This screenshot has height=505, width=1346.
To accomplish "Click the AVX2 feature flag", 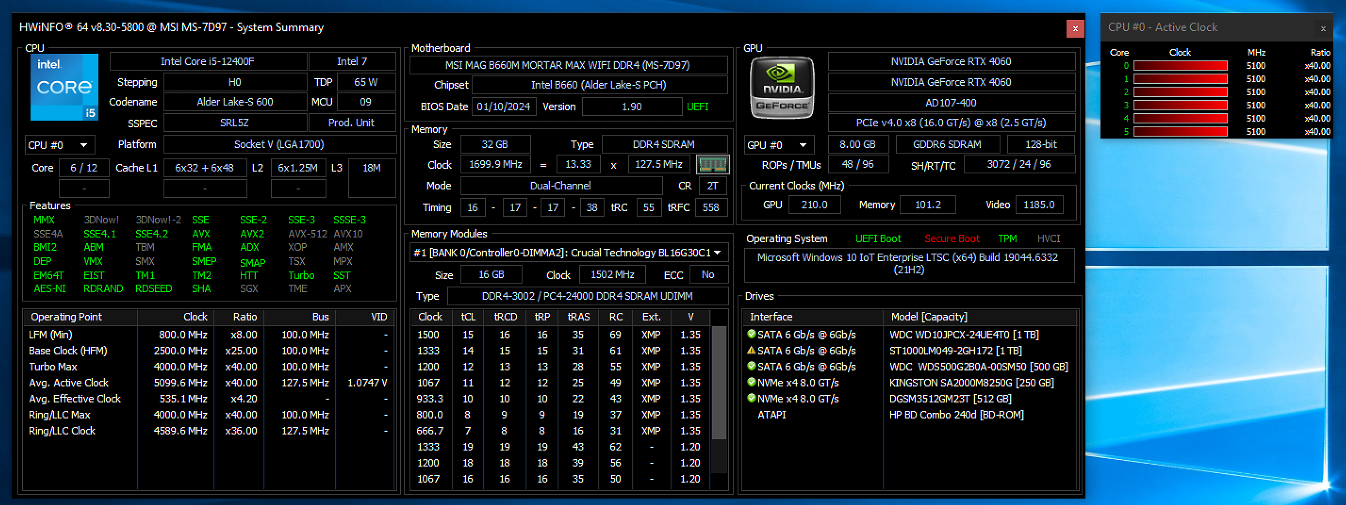I will [x=252, y=233].
